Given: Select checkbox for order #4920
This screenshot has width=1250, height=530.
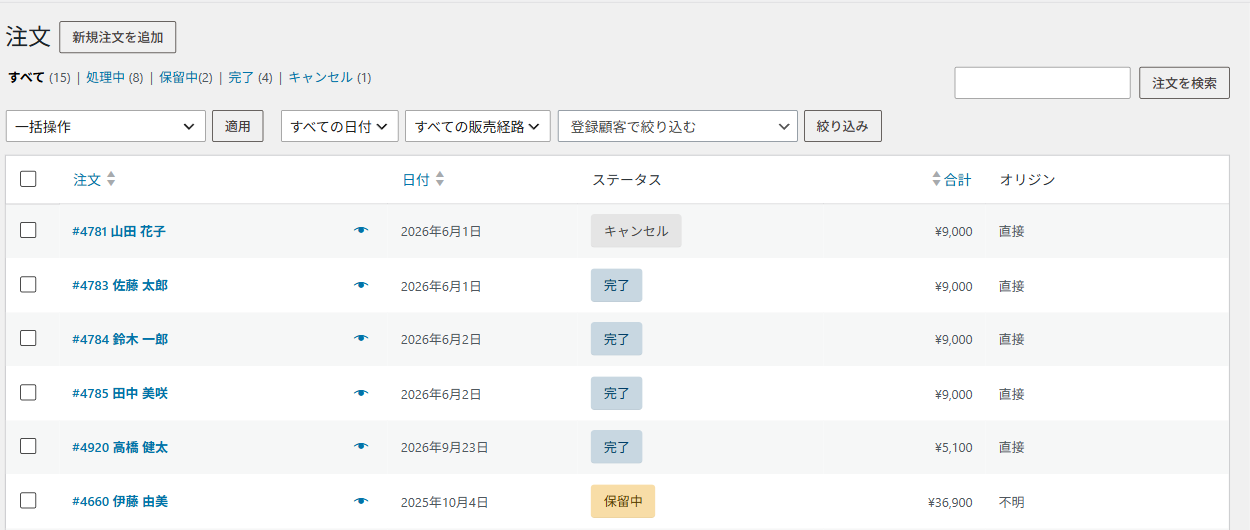Looking at the screenshot, I should coord(28,446).
